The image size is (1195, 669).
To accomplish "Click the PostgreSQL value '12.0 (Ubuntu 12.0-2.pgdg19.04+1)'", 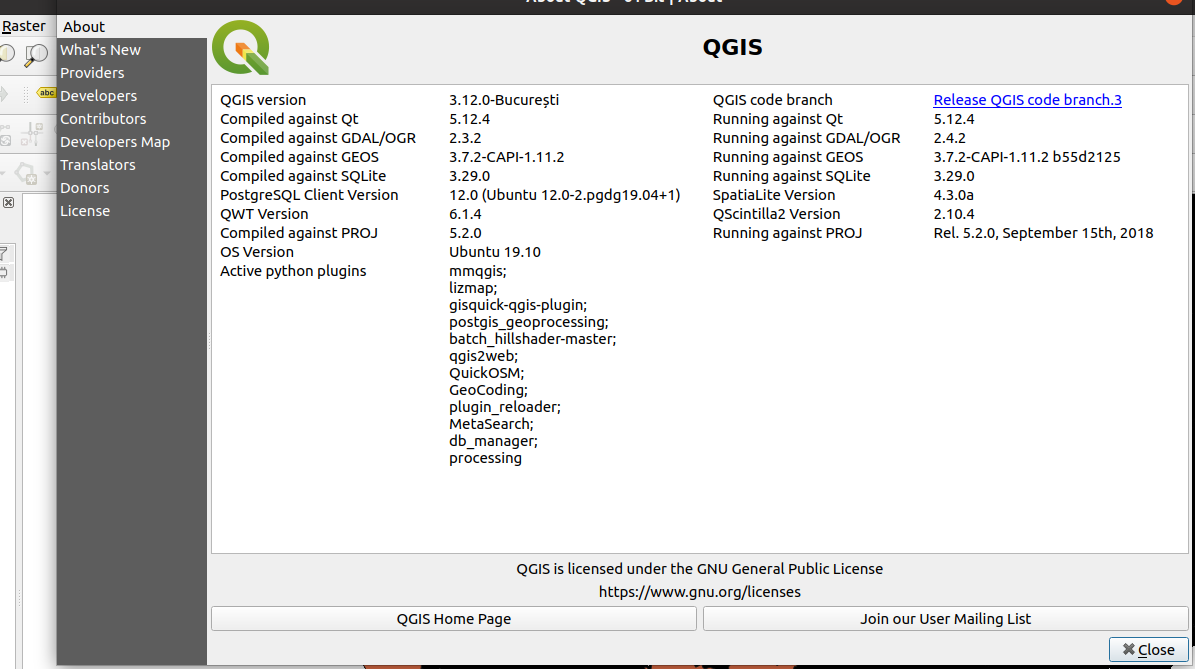I will click(565, 195).
